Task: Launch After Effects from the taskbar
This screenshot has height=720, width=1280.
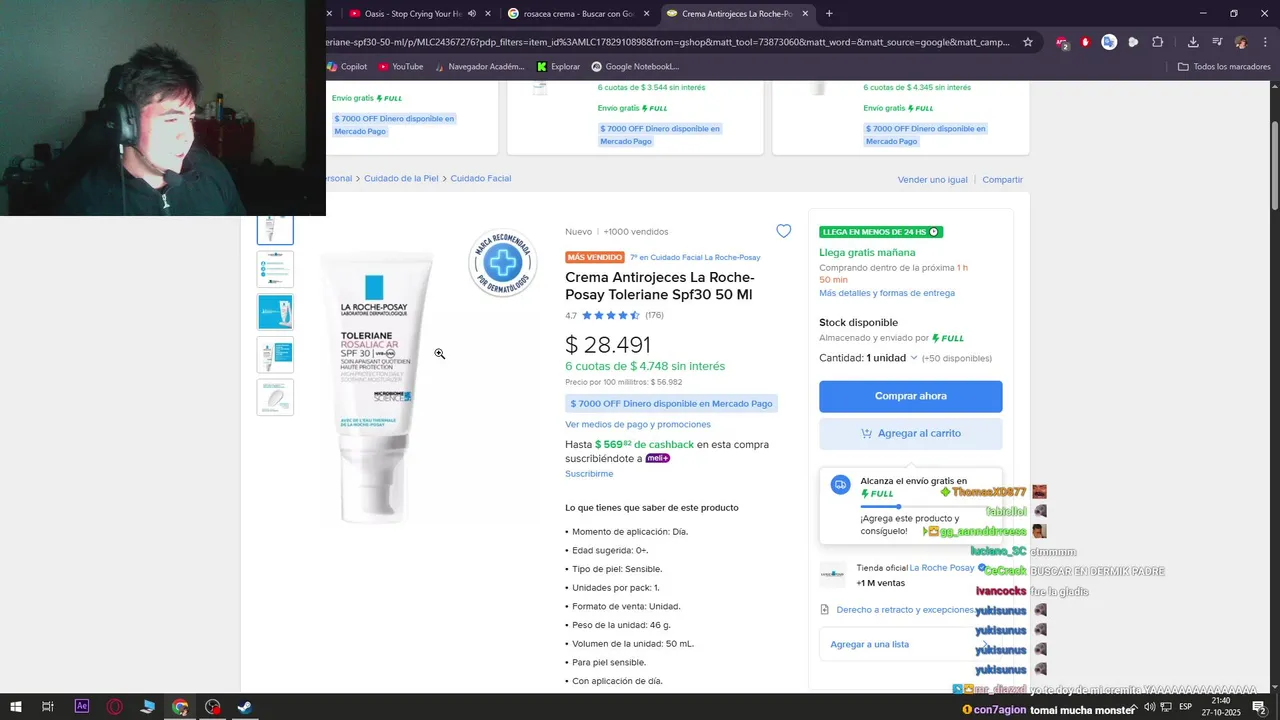Action: (82, 707)
